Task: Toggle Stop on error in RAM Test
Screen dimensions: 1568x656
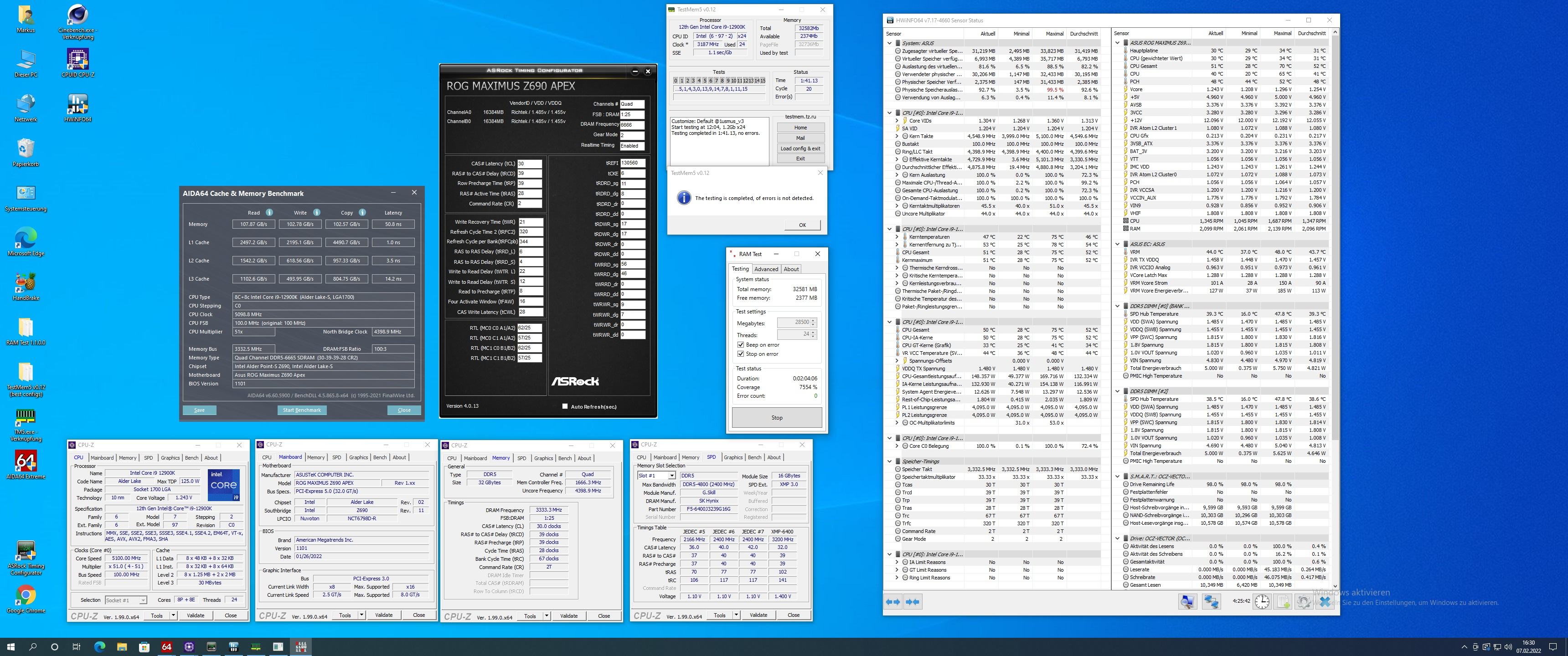Action: tap(741, 354)
